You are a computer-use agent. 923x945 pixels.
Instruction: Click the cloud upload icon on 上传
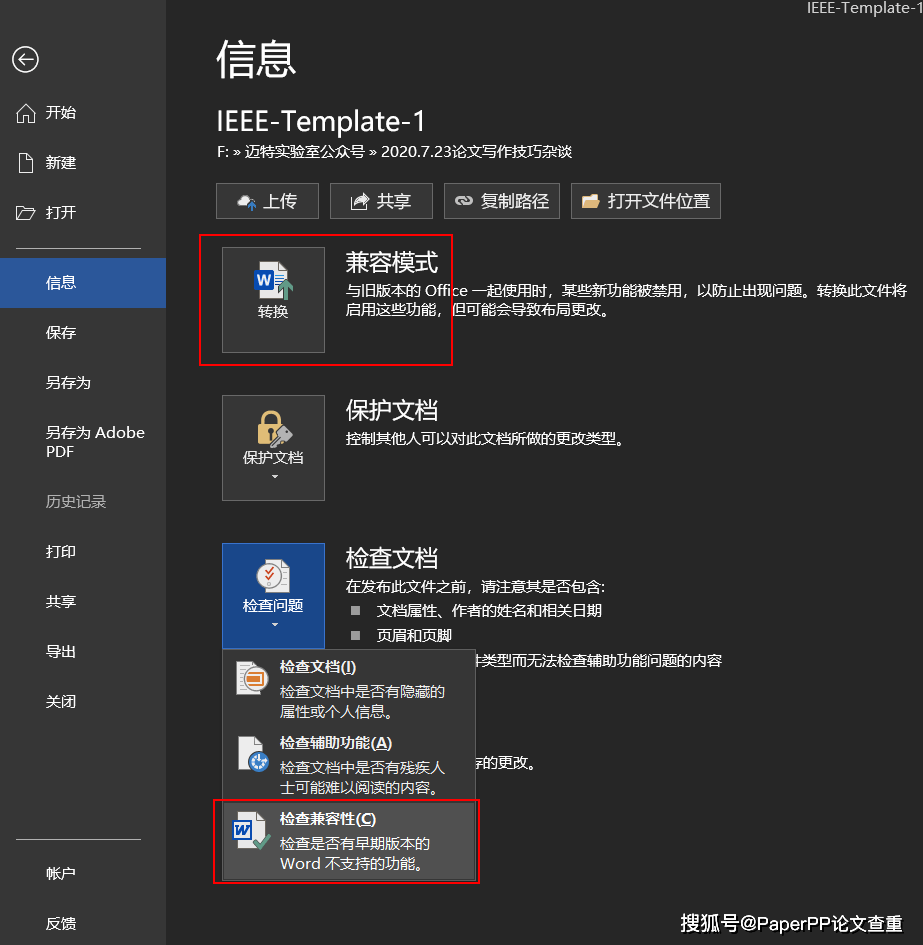tap(247, 202)
